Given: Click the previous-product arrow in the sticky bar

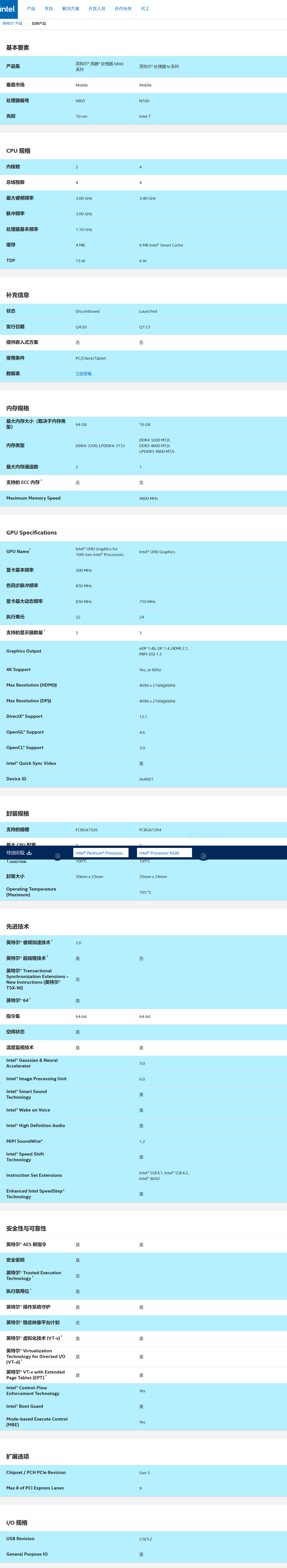Looking at the screenshot, I should pyautogui.click(x=58, y=856).
